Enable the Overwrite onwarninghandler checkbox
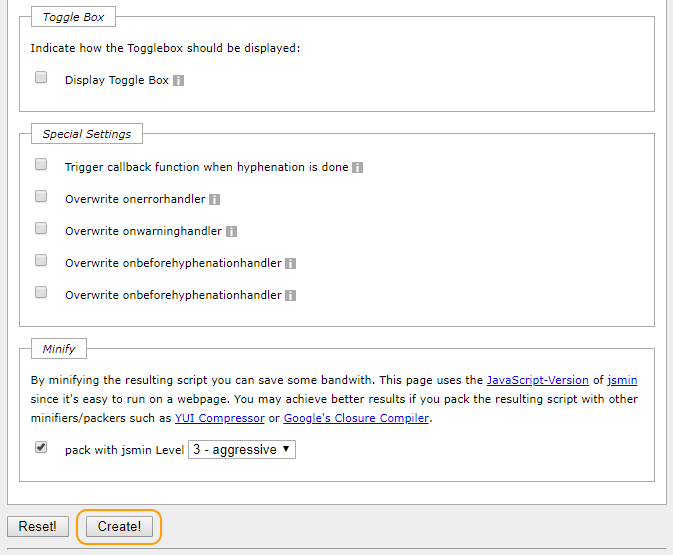Image resolution: width=673 pixels, height=555 pixels. click(41, 228)
